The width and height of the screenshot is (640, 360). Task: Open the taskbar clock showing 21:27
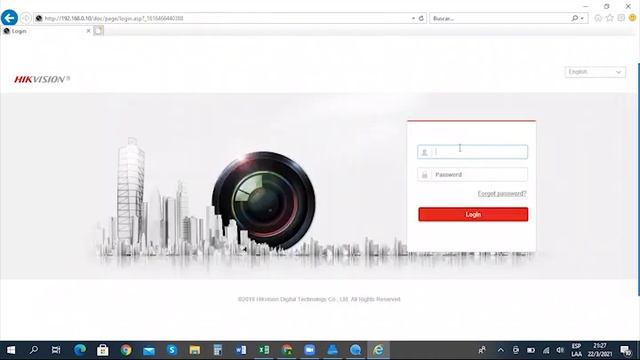600,350
